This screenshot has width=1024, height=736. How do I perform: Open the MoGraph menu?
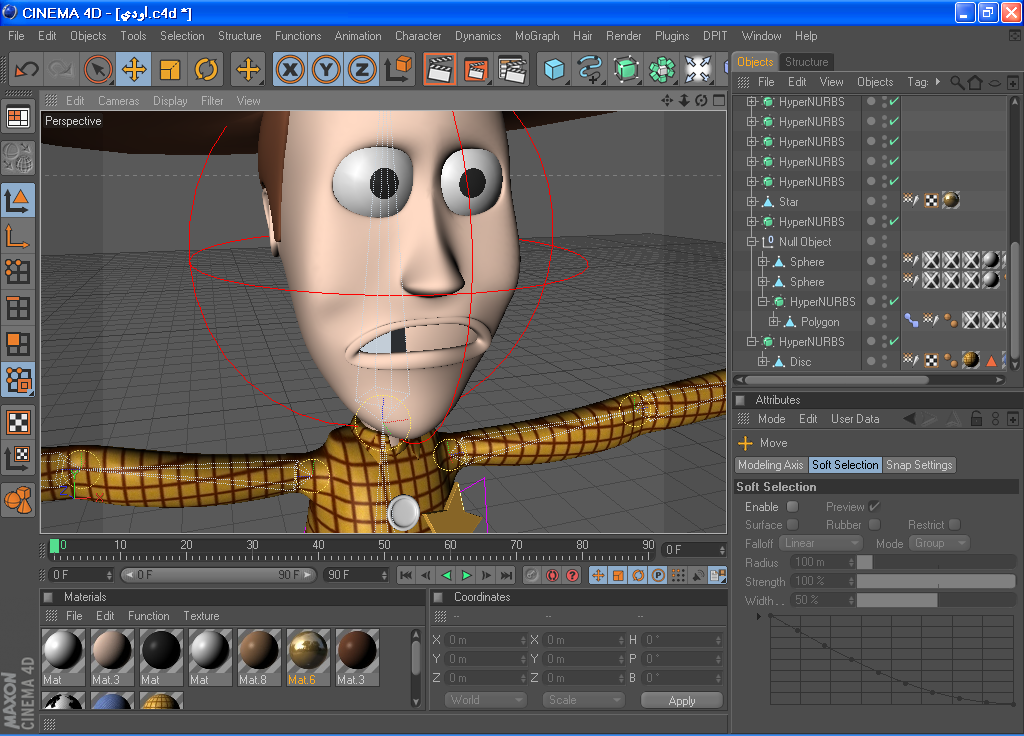[537, 36]
